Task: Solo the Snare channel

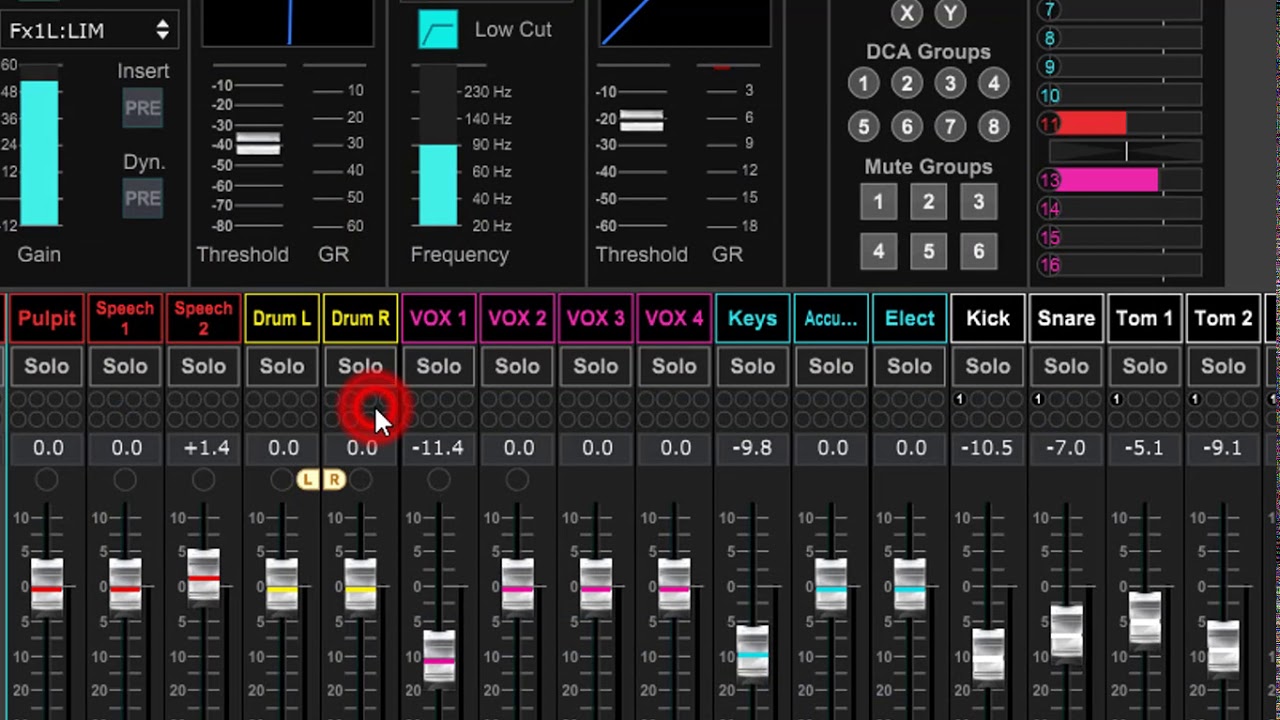Action: [x=1066, y=367]
